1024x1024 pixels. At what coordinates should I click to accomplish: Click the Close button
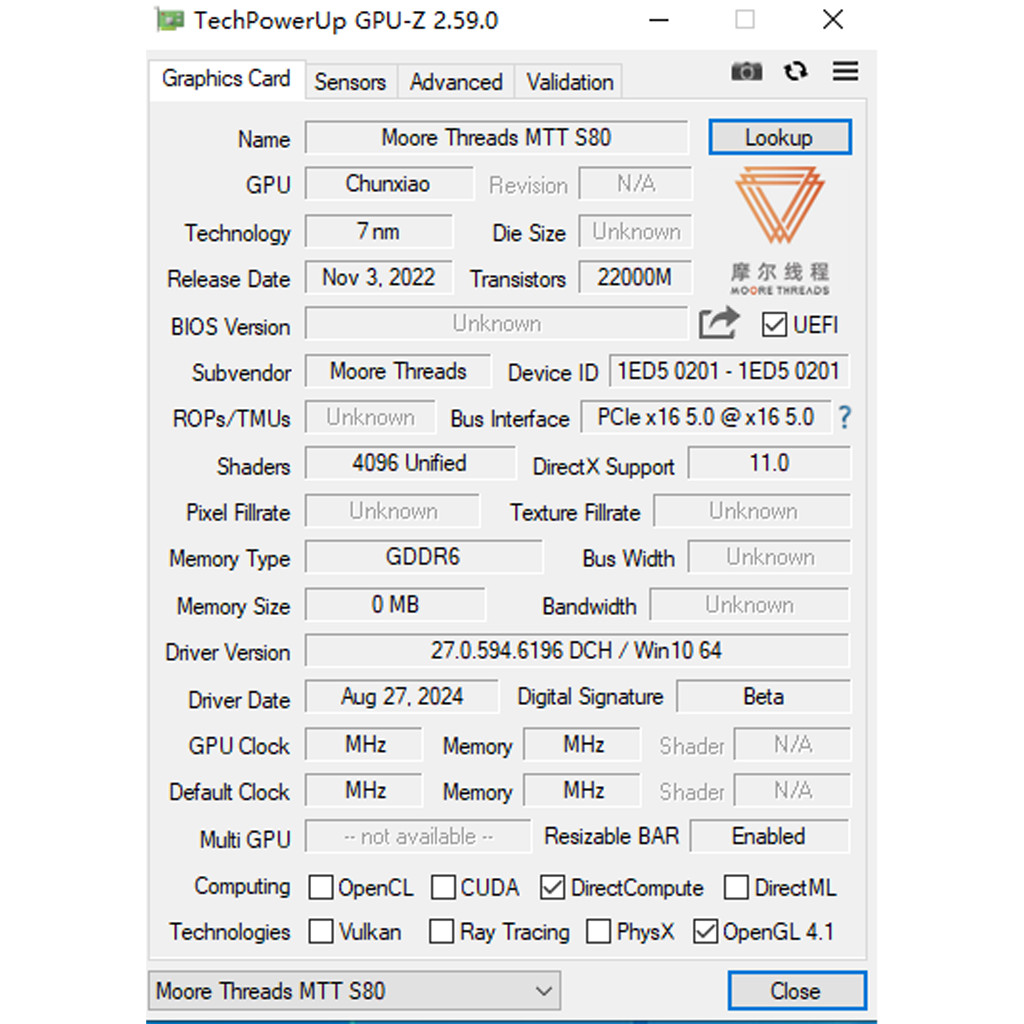point(797,990)
